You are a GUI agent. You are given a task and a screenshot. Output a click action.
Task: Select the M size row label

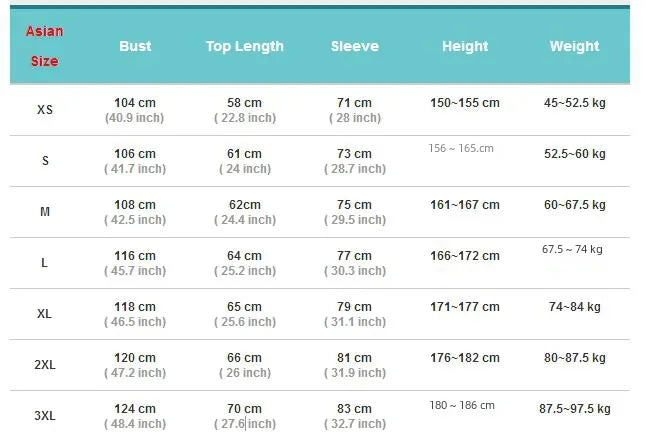[45, 212]
